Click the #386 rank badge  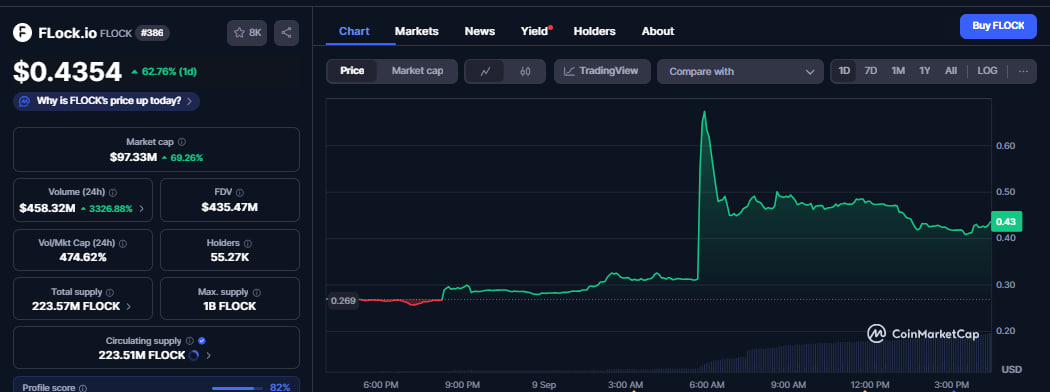point(152,32)
